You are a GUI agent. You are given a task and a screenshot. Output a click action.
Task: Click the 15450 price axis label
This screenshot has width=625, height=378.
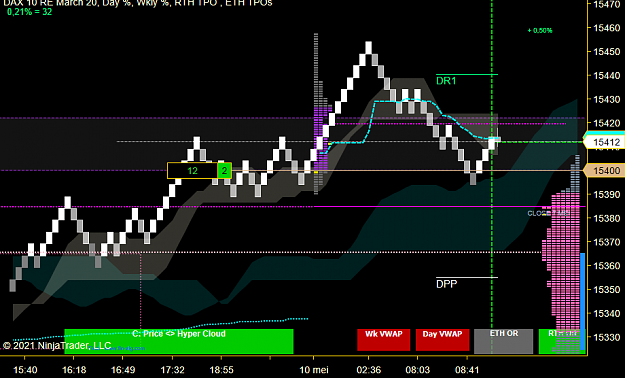[607, 52]
